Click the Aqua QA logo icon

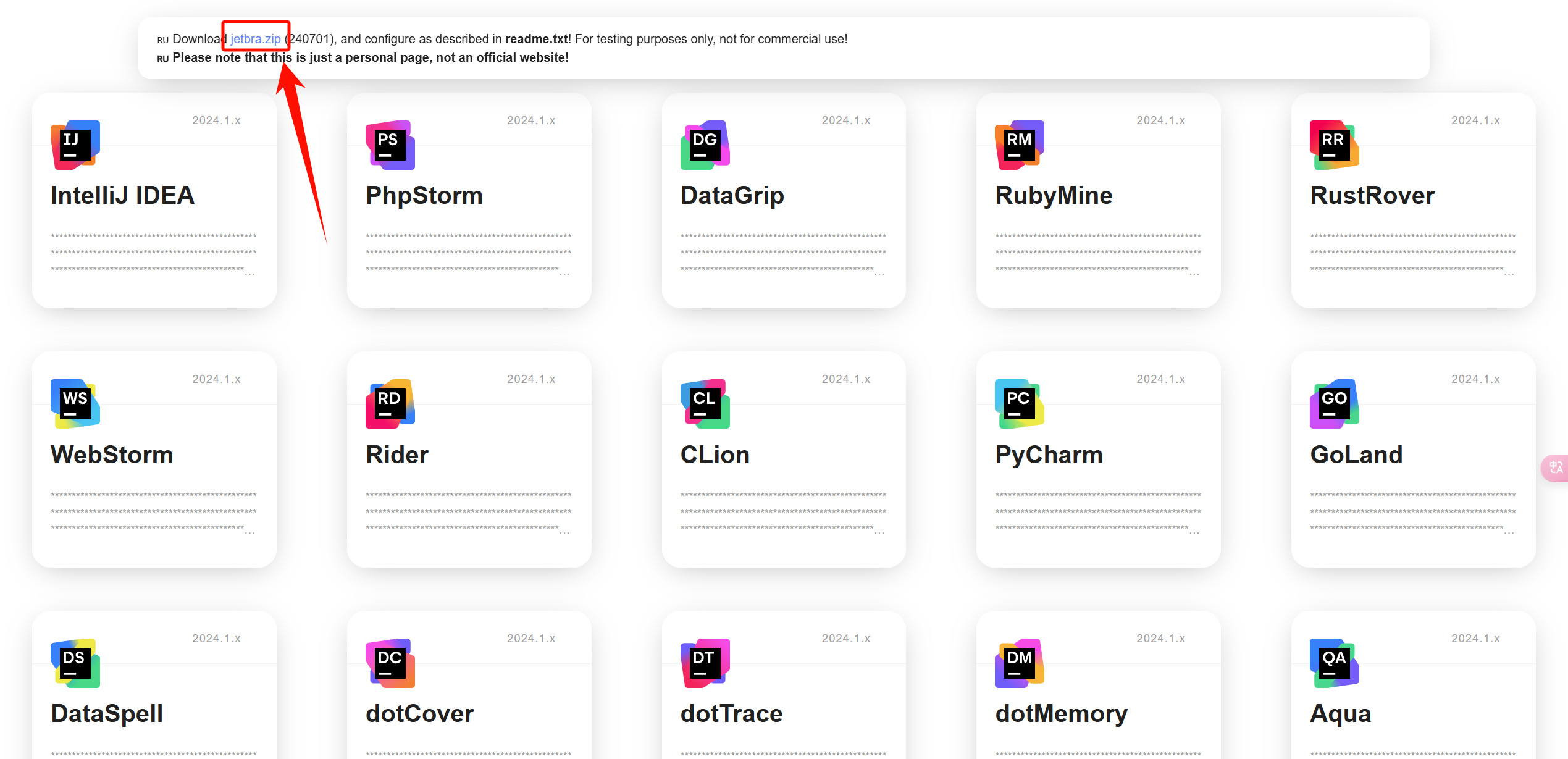tap(1335, 663)
